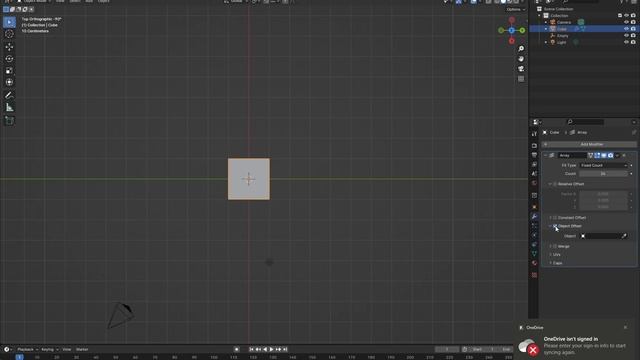Hide the Cube in the viewport
The height and width of the screenshot is (360, 640).
(x=627, y=29)
